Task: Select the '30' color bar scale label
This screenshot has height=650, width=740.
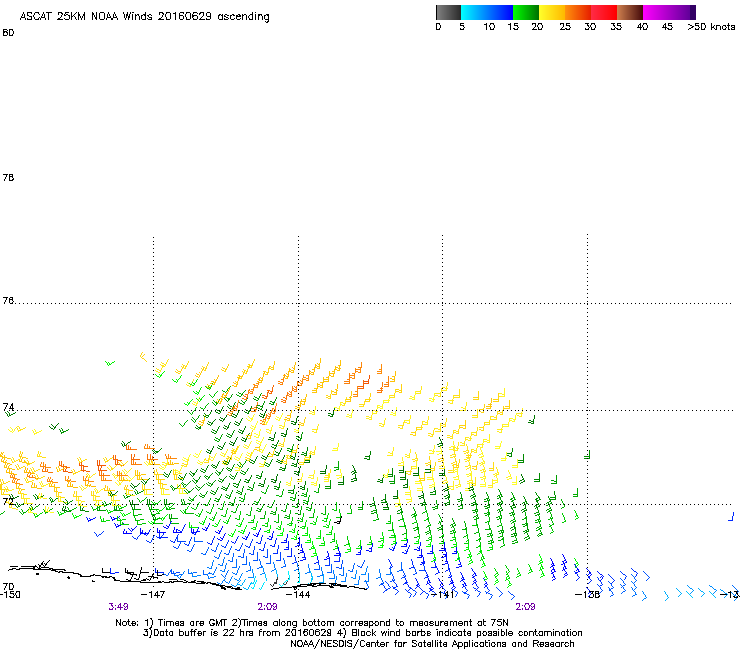Action: click(590, 27)
